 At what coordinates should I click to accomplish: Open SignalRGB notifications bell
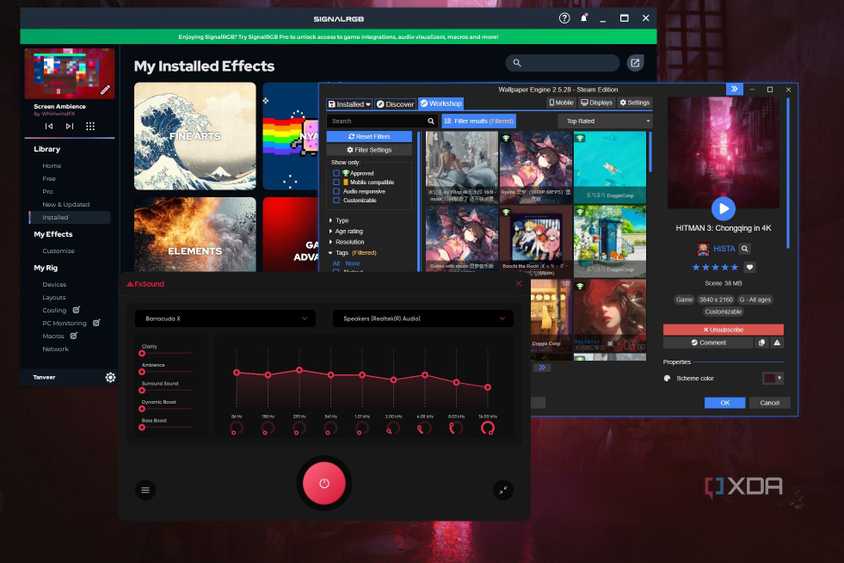point(584,18)
